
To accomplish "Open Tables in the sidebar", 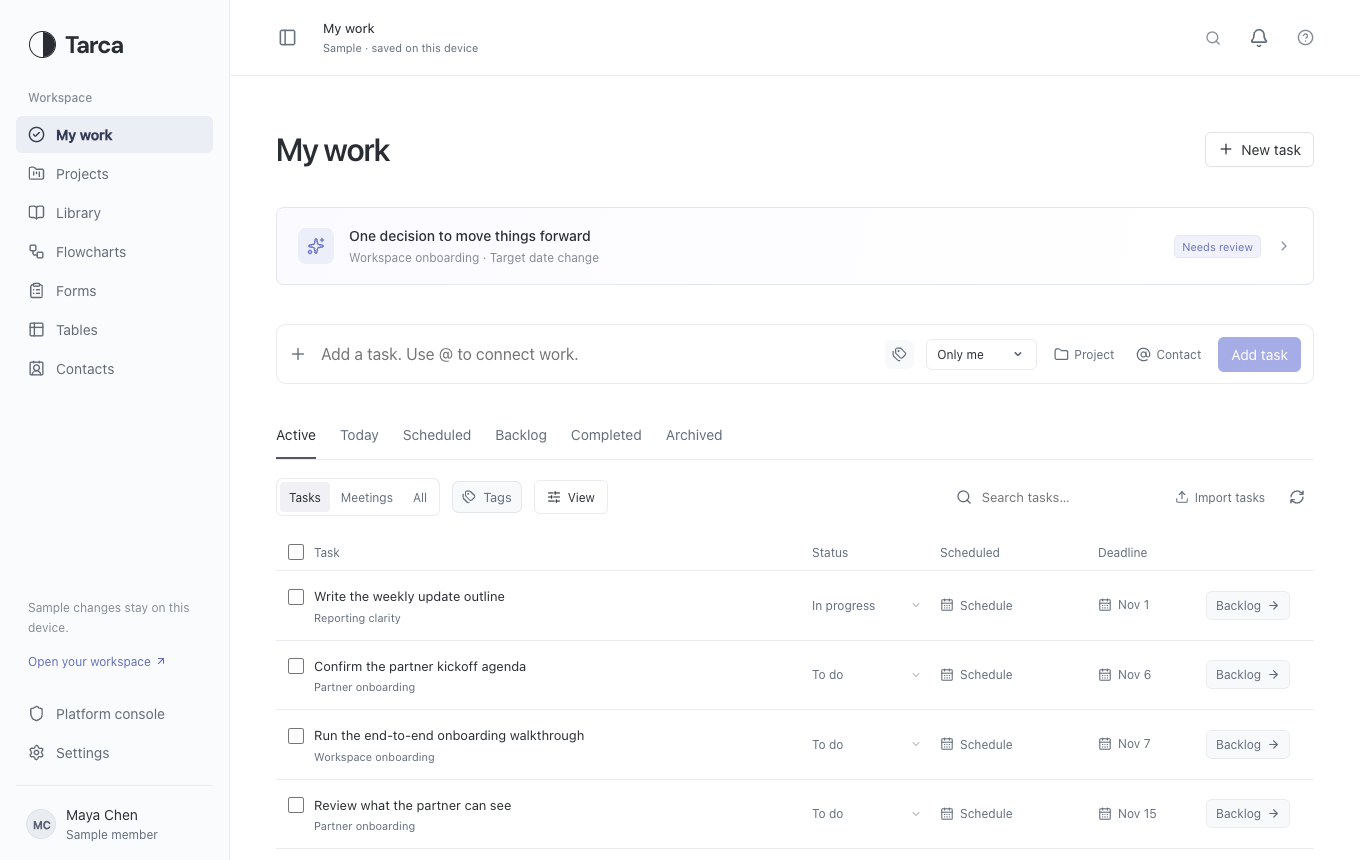I will pyautogui.click(x=114, y=330).
